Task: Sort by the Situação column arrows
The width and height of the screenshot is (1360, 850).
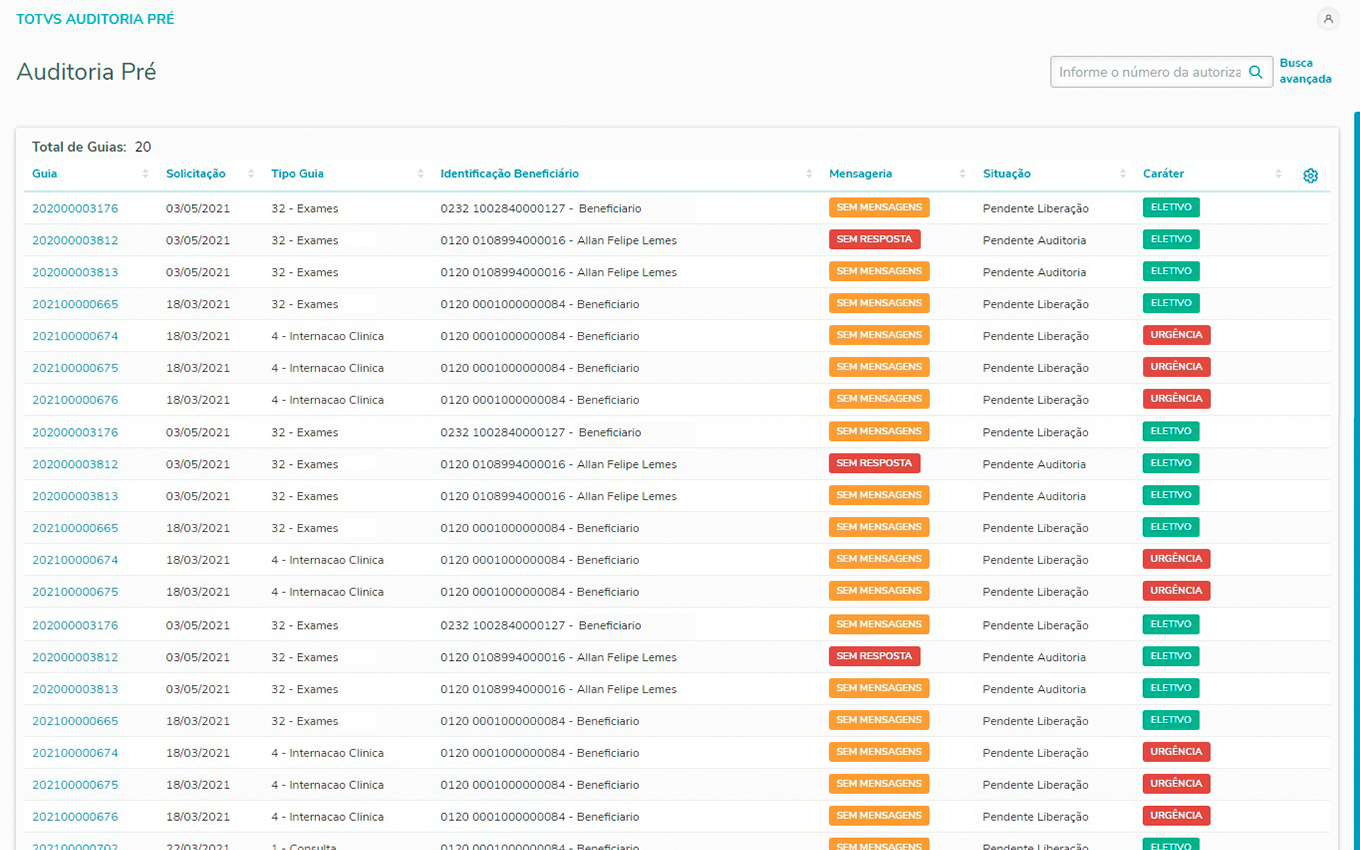Action: click(1123, 174)
